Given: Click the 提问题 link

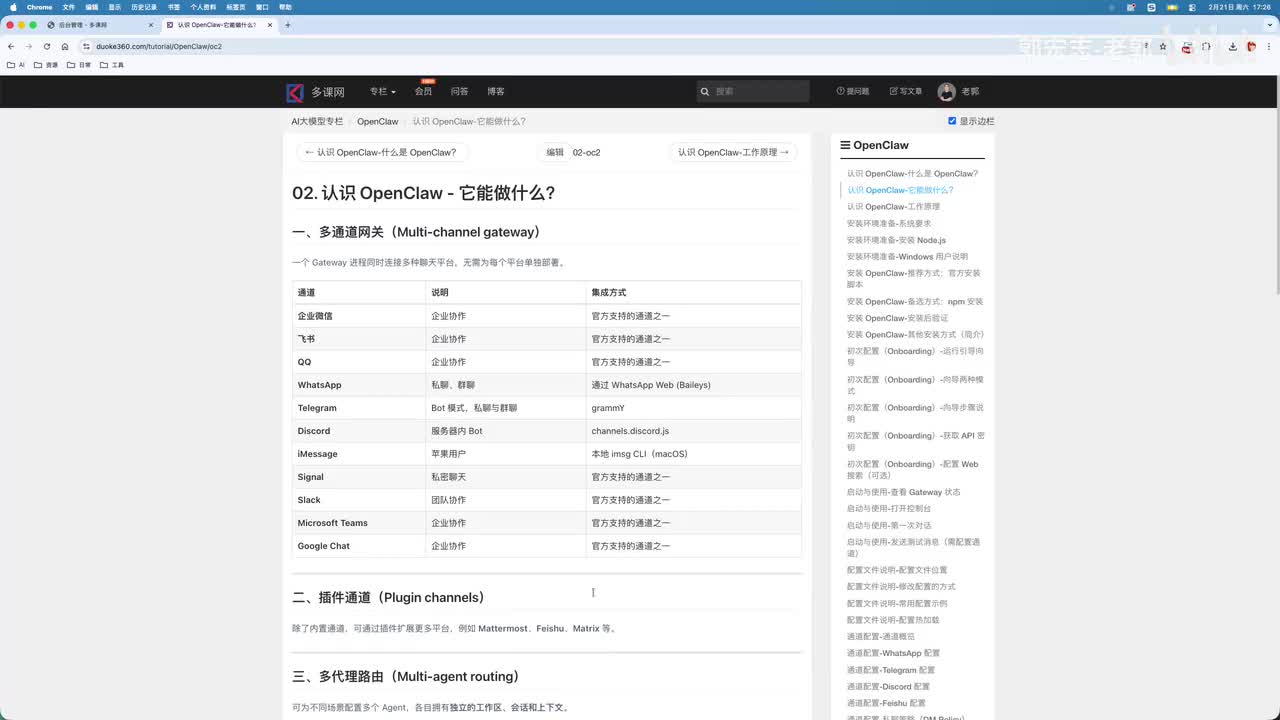Looking at the screenshot, I should 853,91.
